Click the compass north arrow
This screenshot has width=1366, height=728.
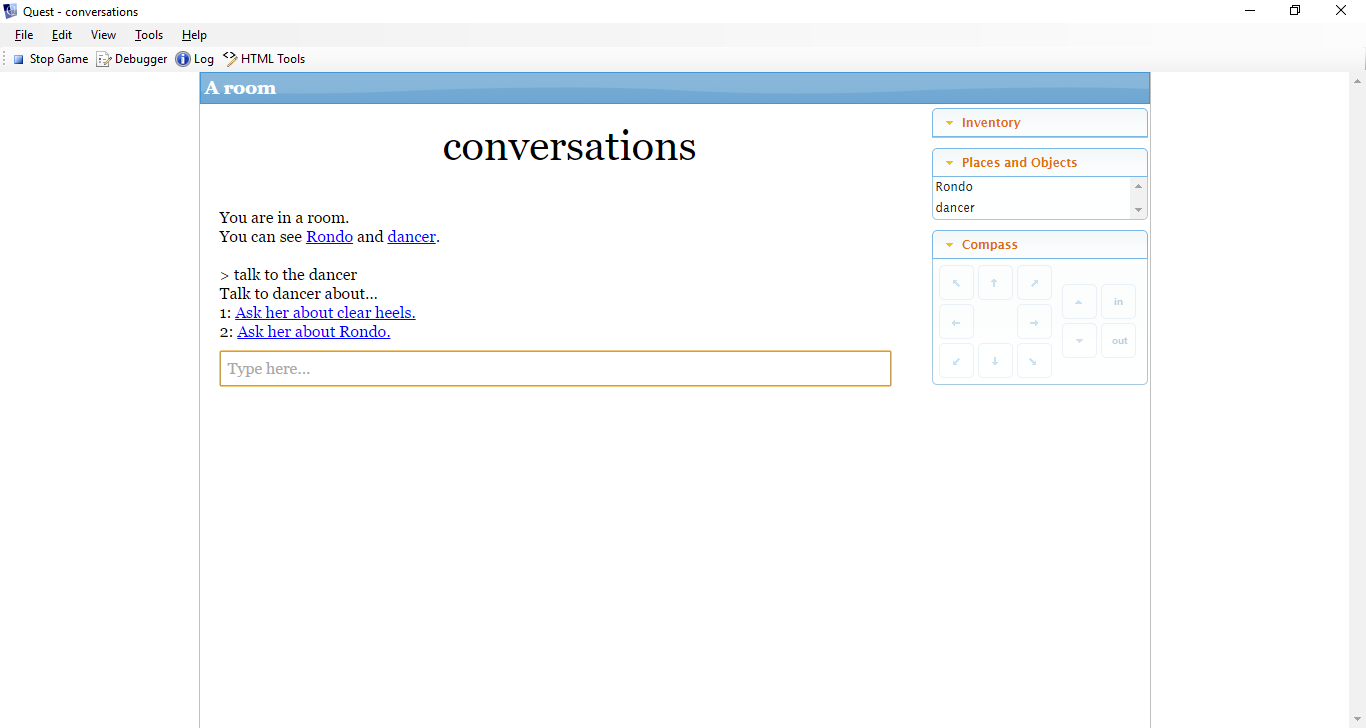[995, 283]
